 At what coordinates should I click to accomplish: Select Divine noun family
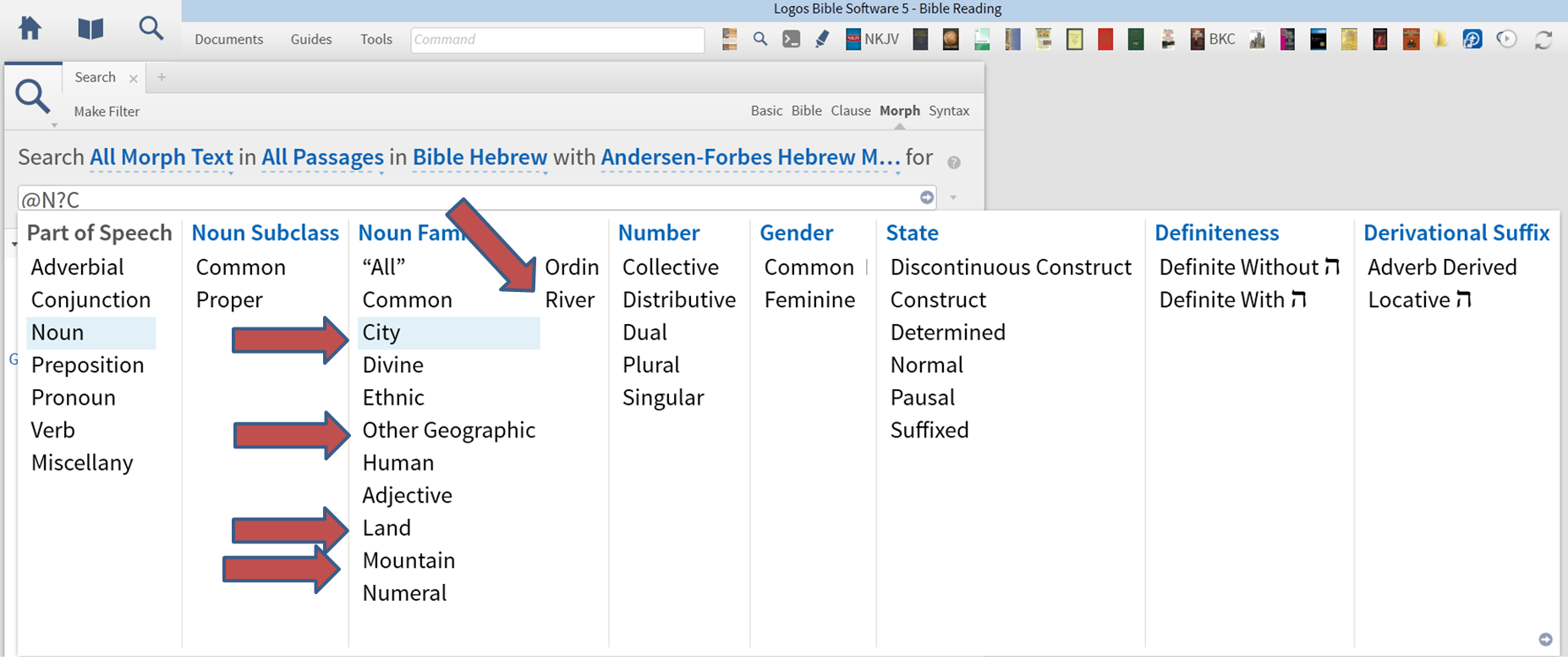click(392, 365)
